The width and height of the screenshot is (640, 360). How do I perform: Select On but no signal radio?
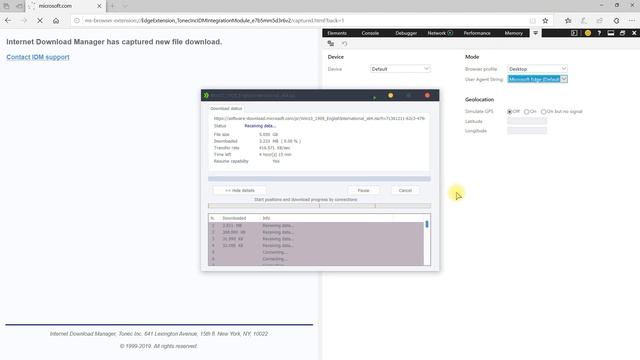(x=543, y=111)
